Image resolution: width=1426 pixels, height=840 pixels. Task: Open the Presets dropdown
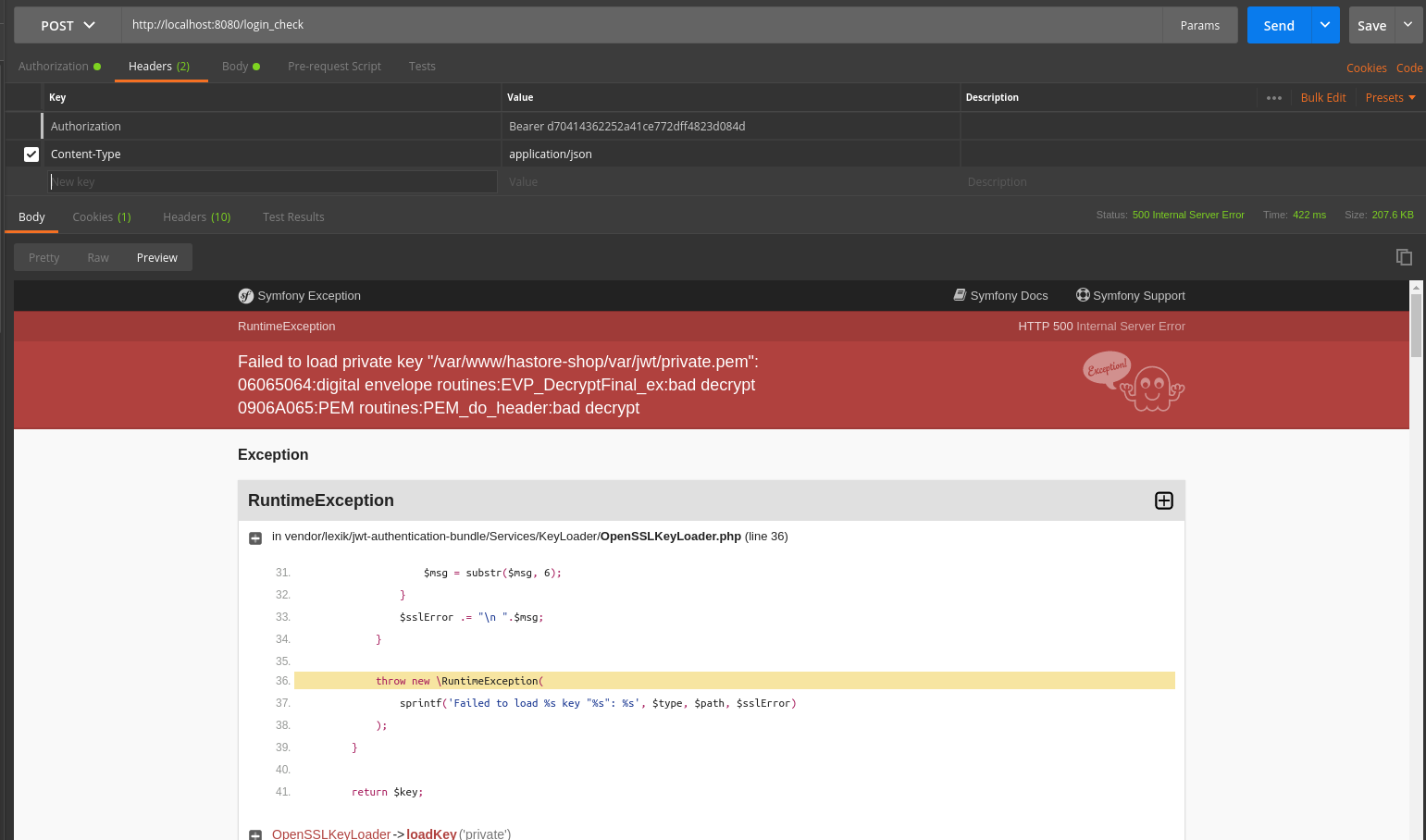coord(1389,97)
